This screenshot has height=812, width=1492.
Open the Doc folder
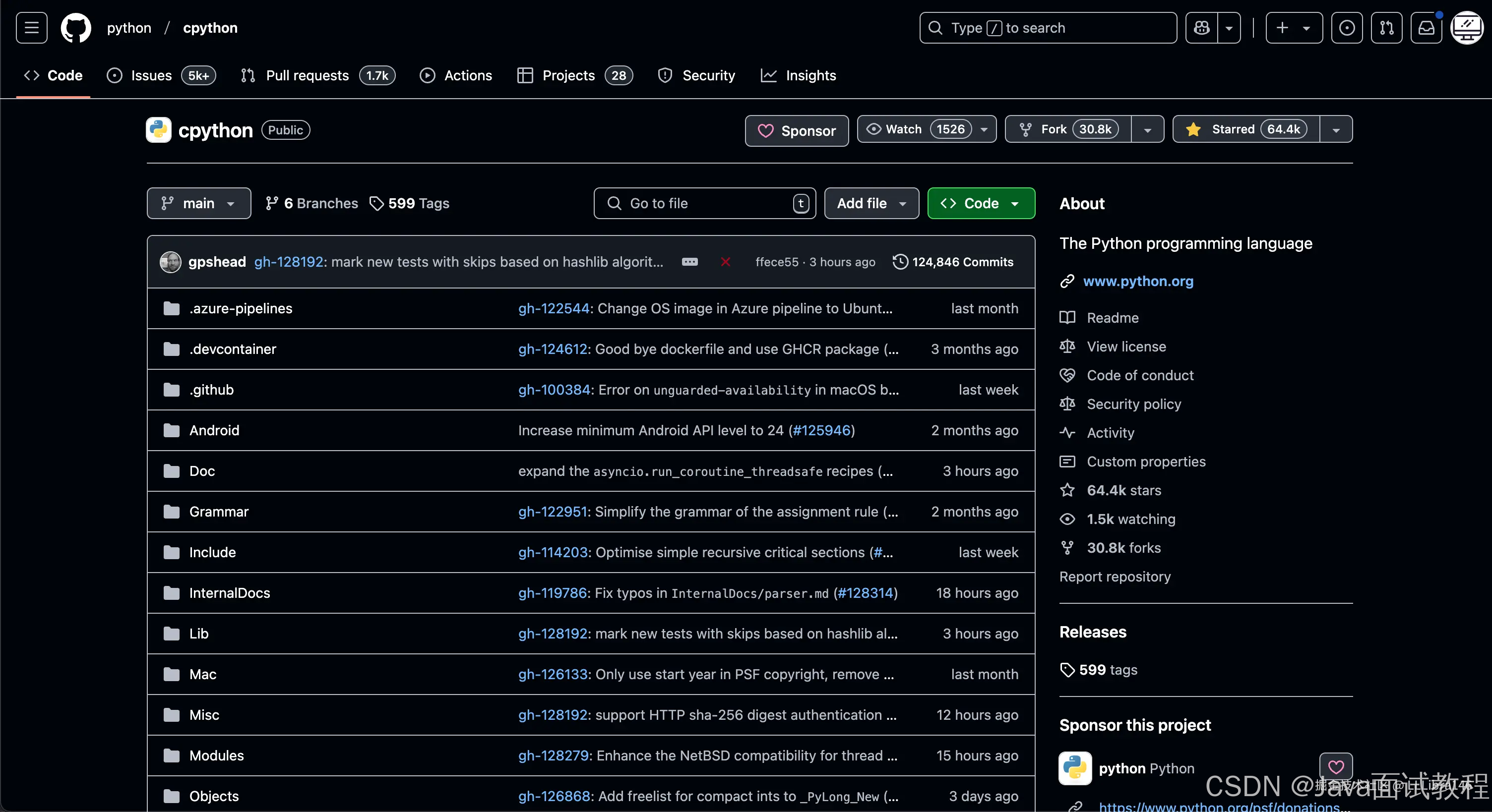pyautogui.click(x=202, y=471)
